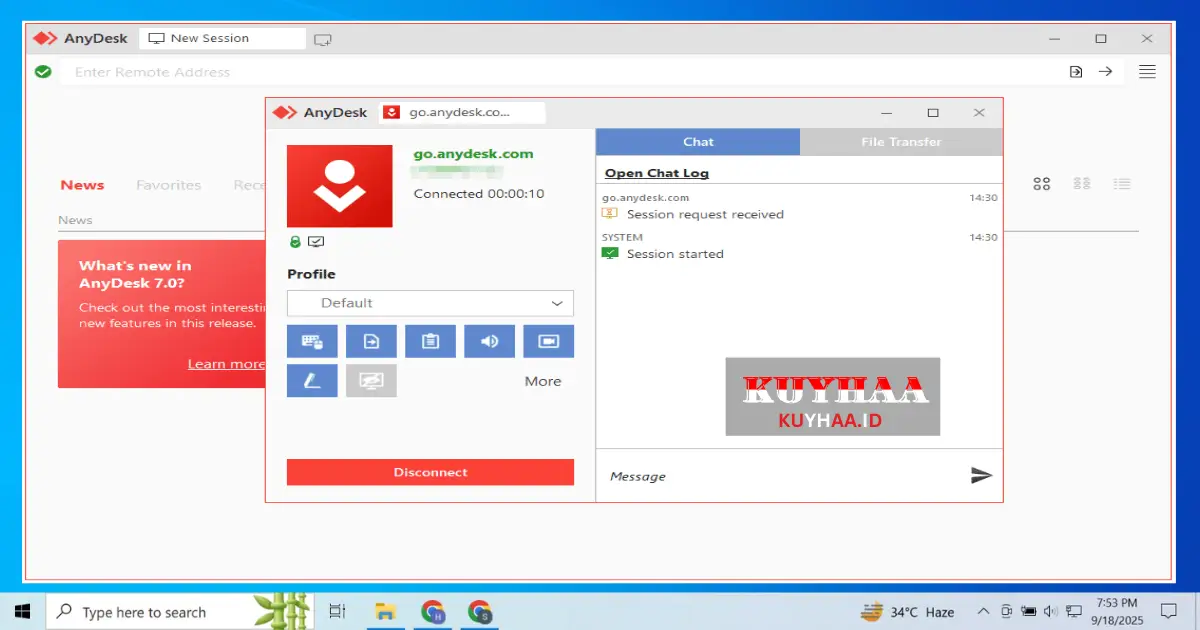The width and height of the screenshot is (1200, 630).
Task: Click AnyDesk logo in main window title bar
Action: [x=80, y=38]
